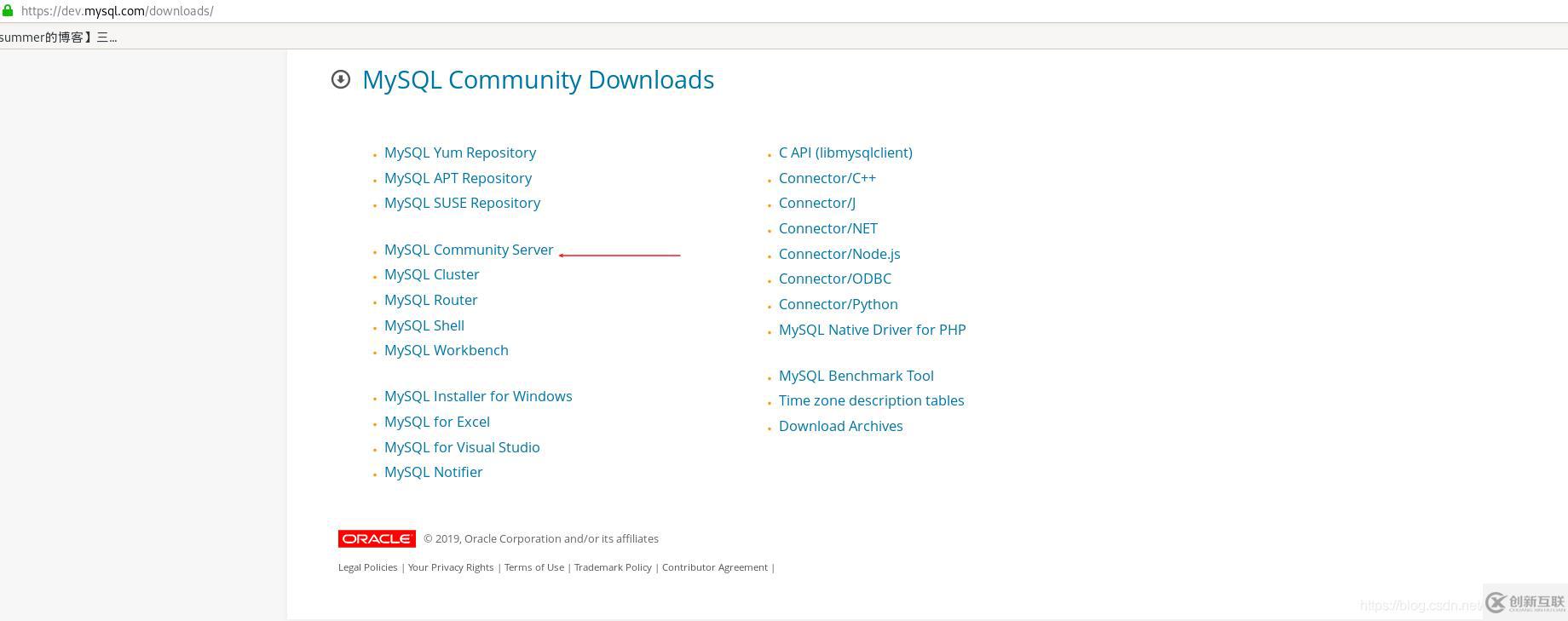Open C API (libmysqlclient) link
Viewport: 1568px width, 621px height.
click(845, 152)
